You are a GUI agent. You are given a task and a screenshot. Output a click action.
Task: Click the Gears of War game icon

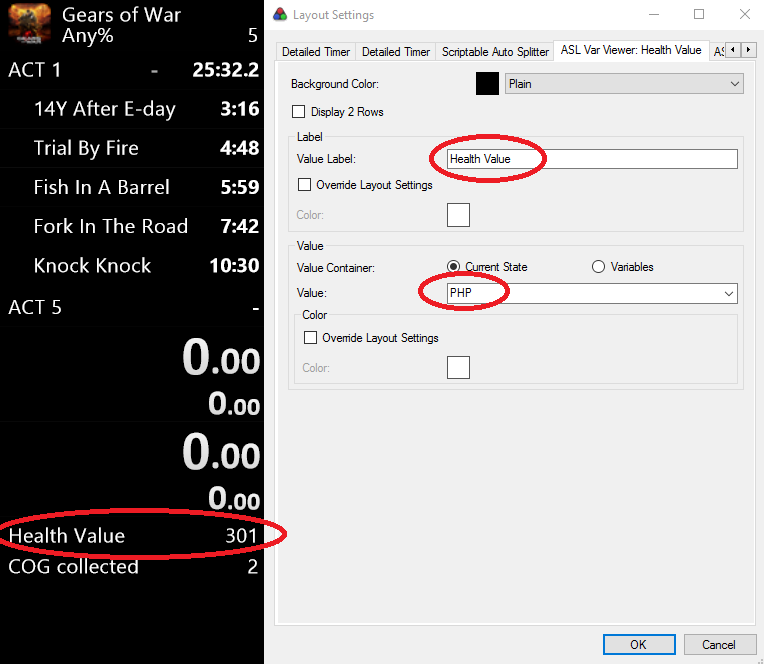(29, 24)
